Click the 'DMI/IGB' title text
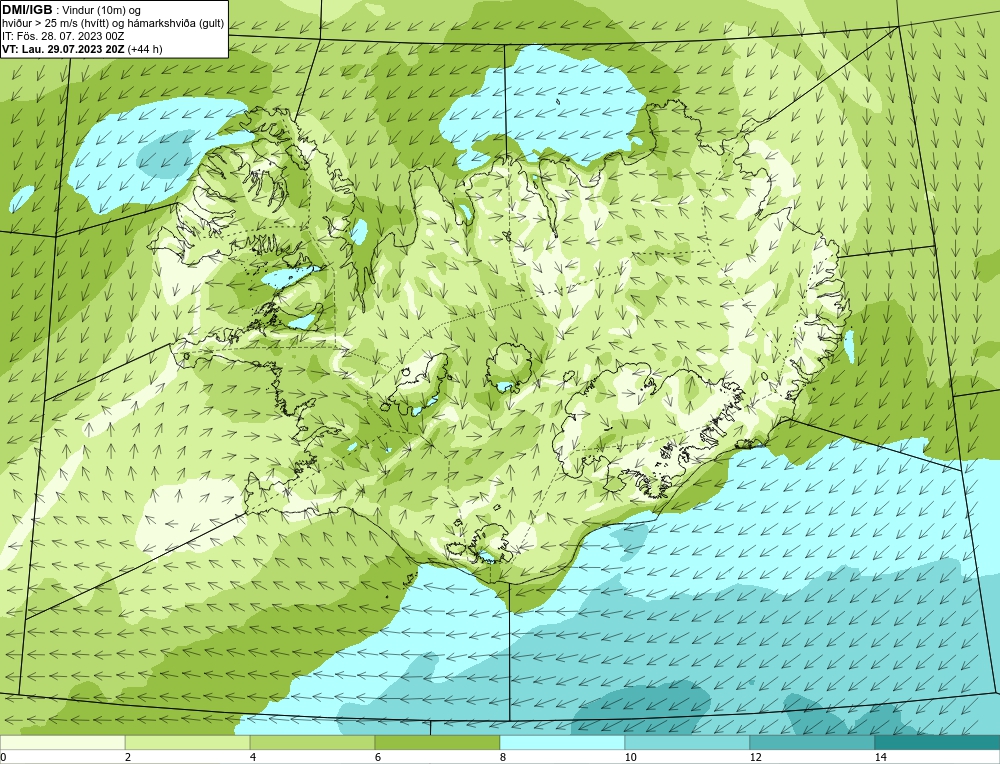Screen dimensions: 1000x764 [27, 10]
